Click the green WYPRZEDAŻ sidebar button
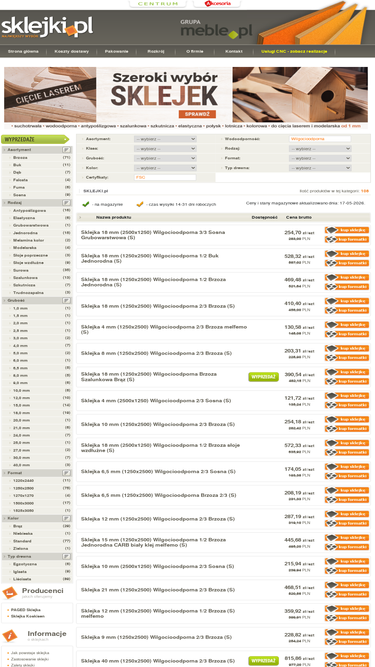 [34, 139]
